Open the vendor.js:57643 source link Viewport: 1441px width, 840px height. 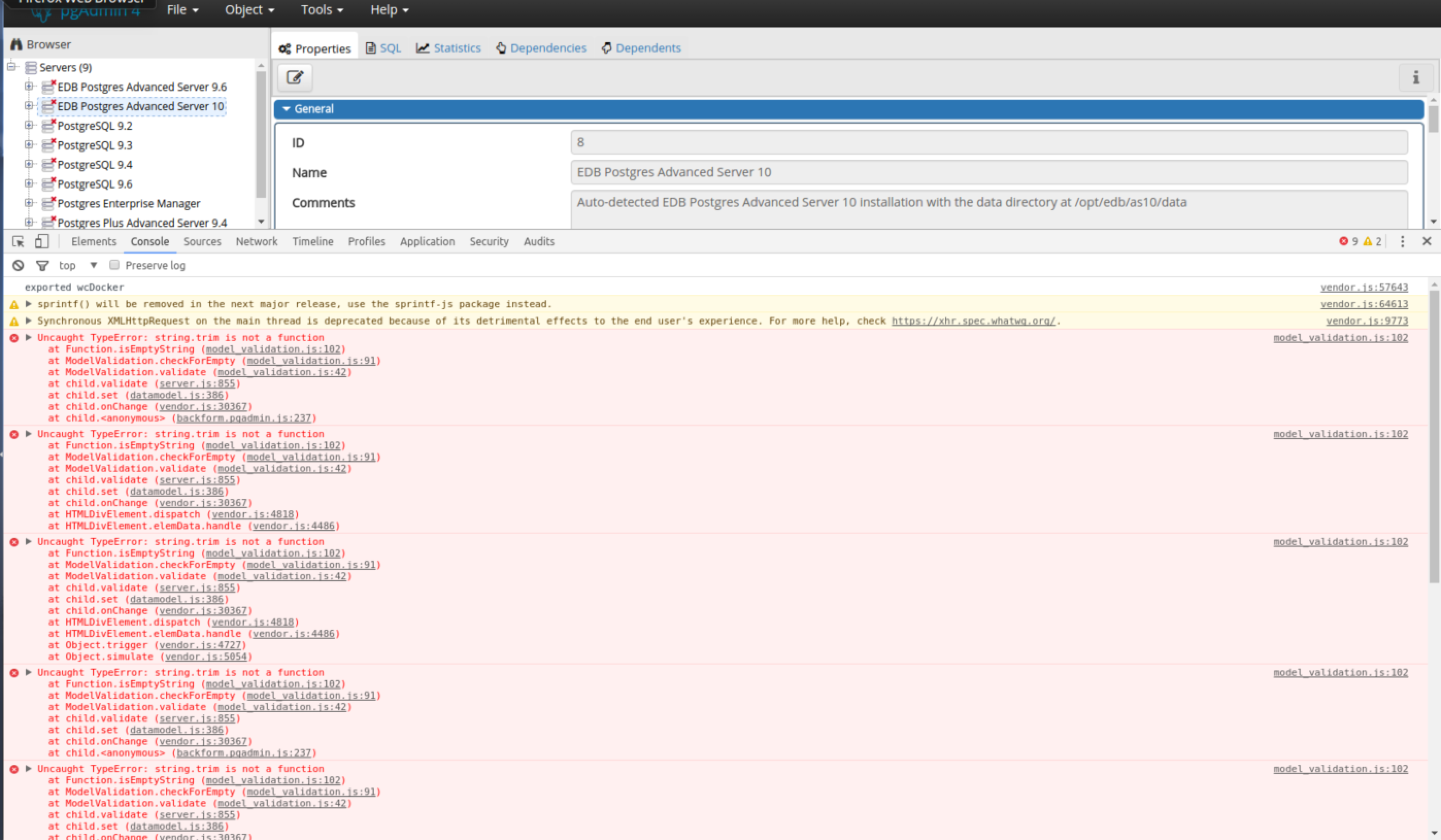tap(1363, 287)
